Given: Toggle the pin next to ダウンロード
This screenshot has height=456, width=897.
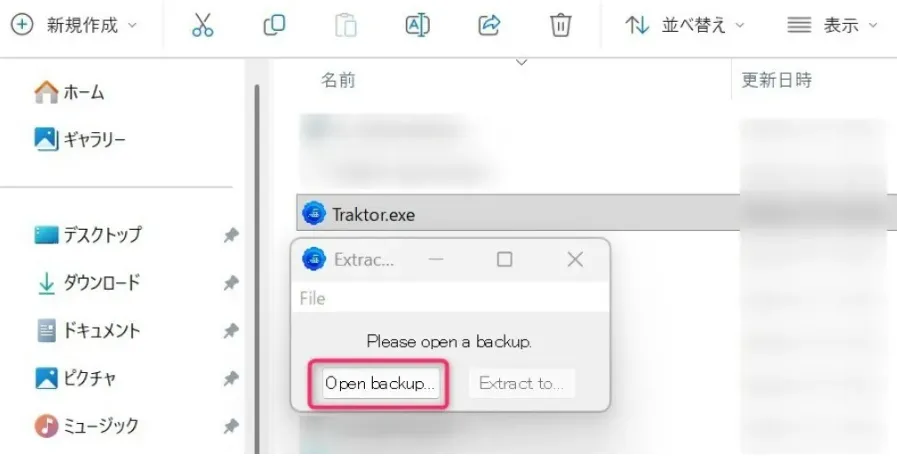Looking at the screenshot, I should click(231, 283).
